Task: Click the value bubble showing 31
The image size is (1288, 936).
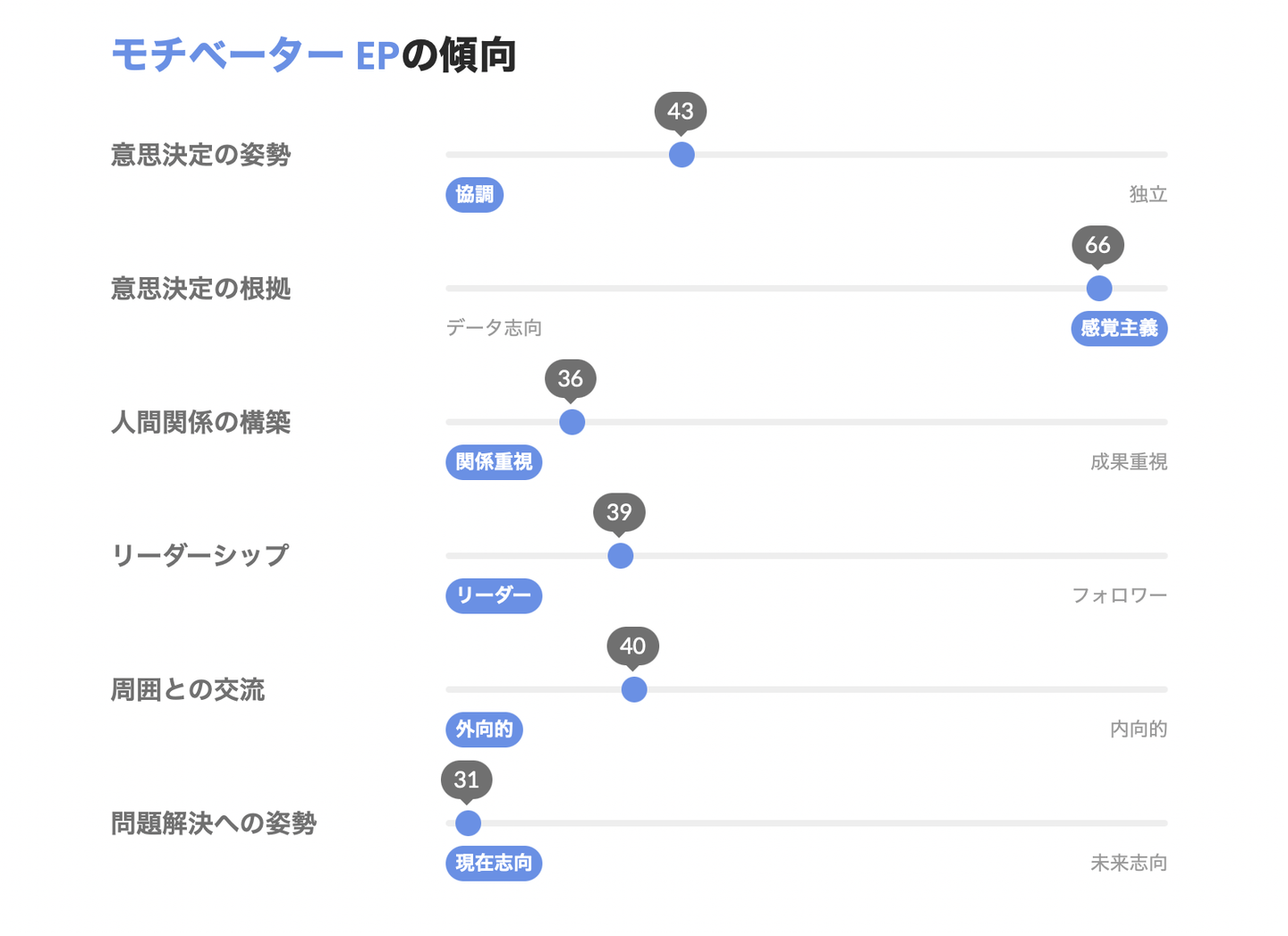Action: pos(466,780)
